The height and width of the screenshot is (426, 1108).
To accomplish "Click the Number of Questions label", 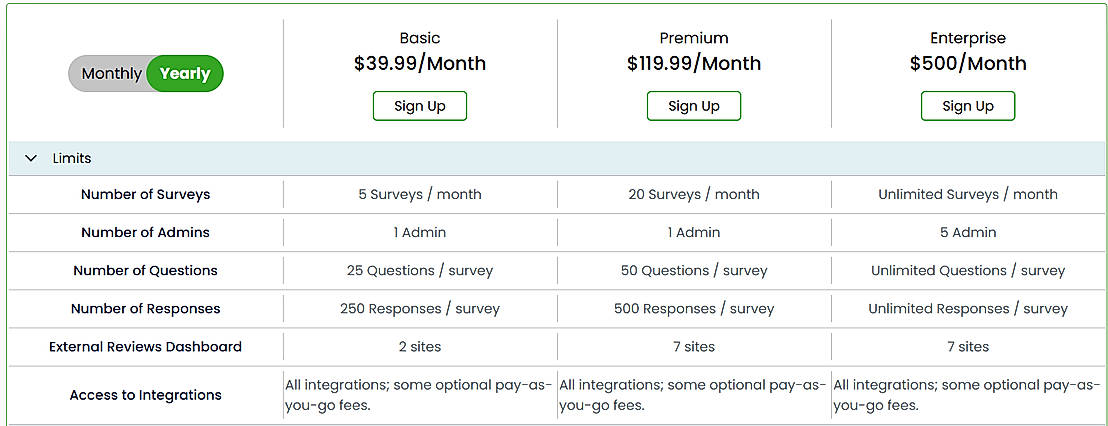I will (146, 270).
